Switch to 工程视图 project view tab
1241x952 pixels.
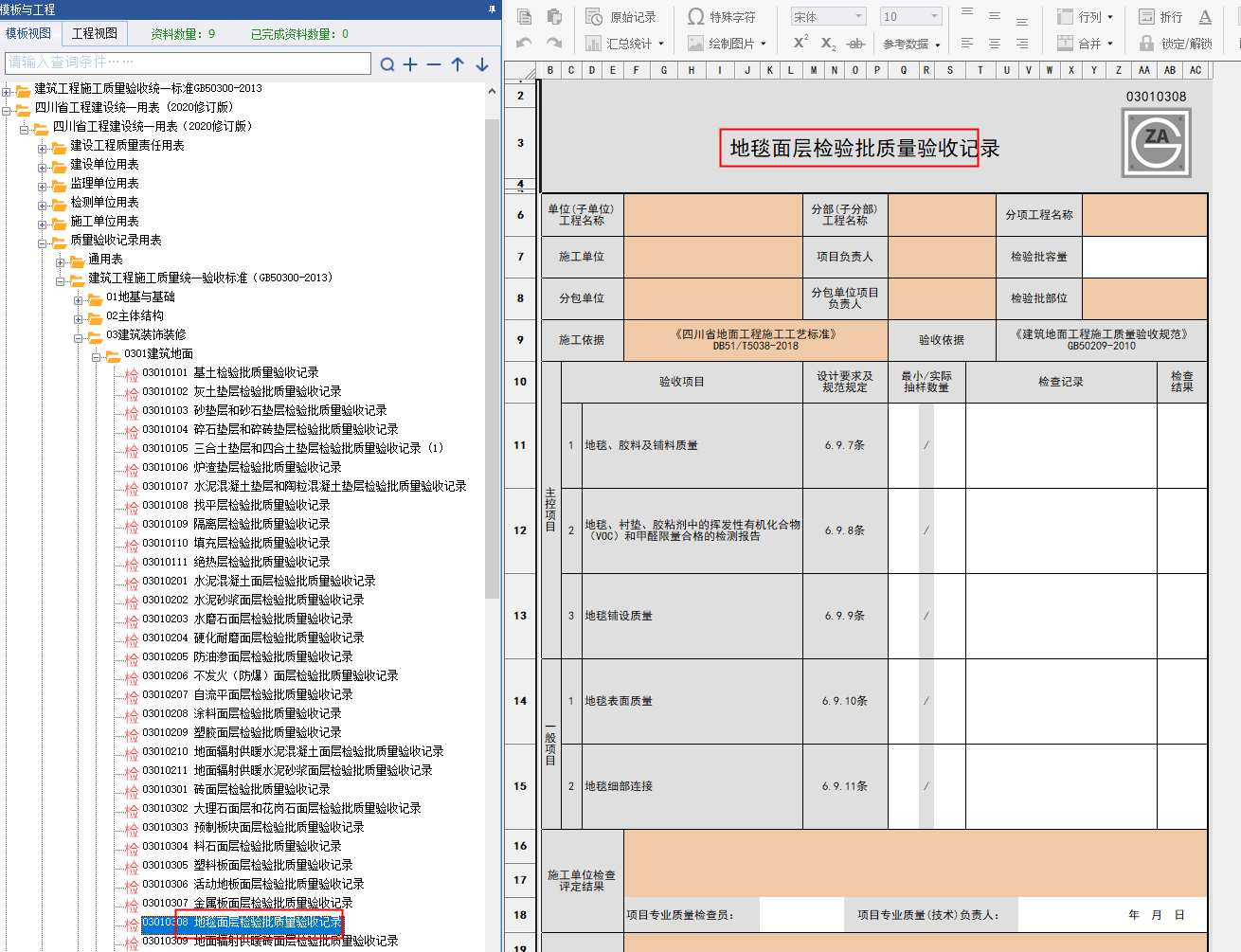coord(95,33)
